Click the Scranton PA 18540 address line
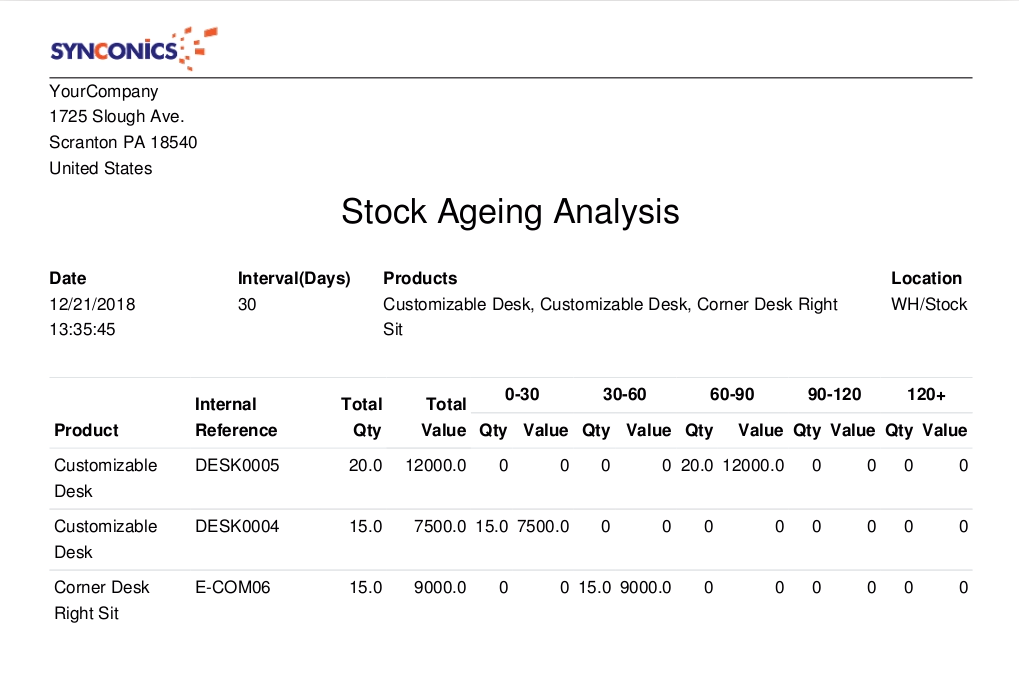This screenshot has width=1019, height=691. tap(123, 143)
